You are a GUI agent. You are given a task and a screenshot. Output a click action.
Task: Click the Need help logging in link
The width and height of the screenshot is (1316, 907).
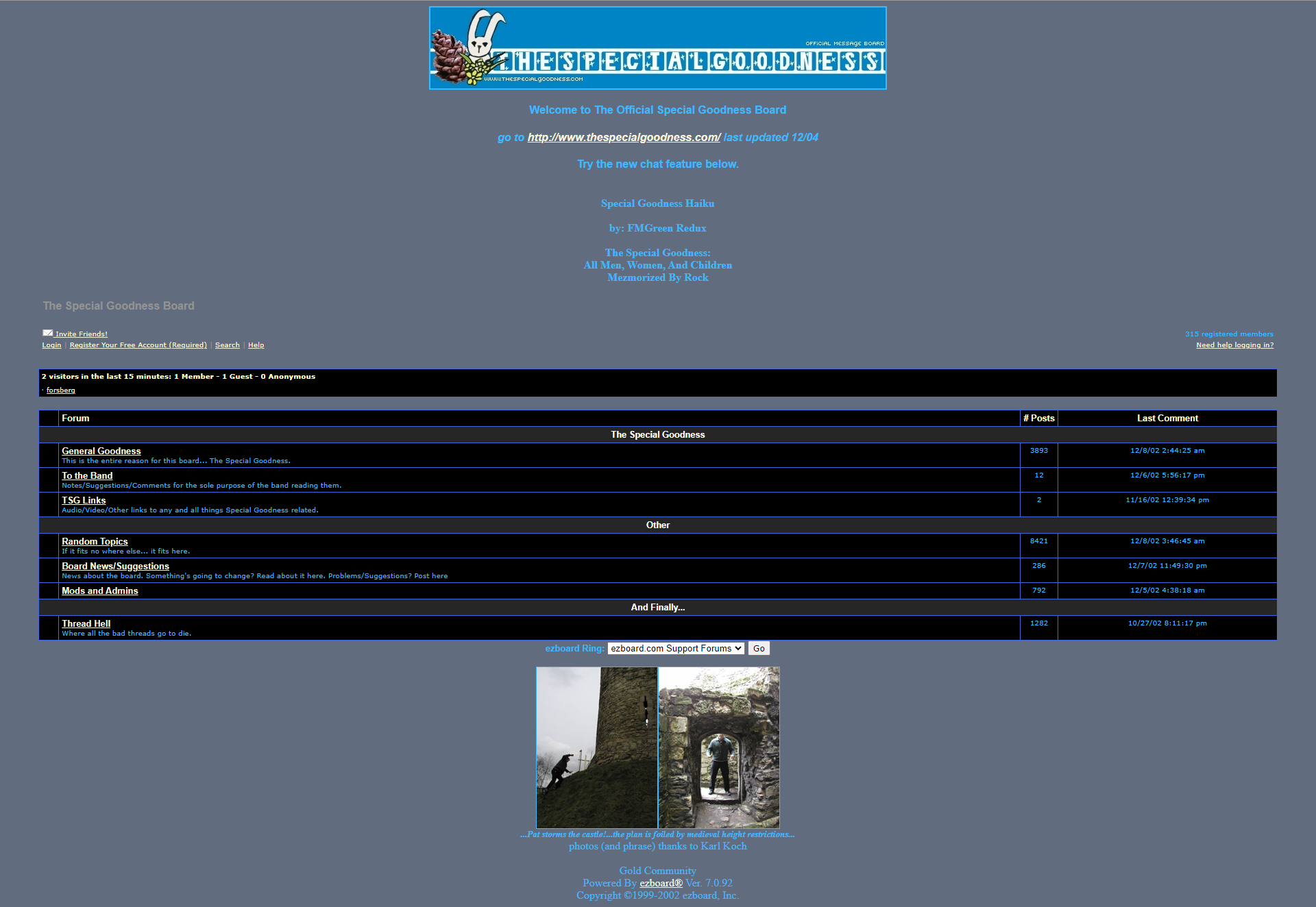pyautogui.click(x=1234, y=345)
